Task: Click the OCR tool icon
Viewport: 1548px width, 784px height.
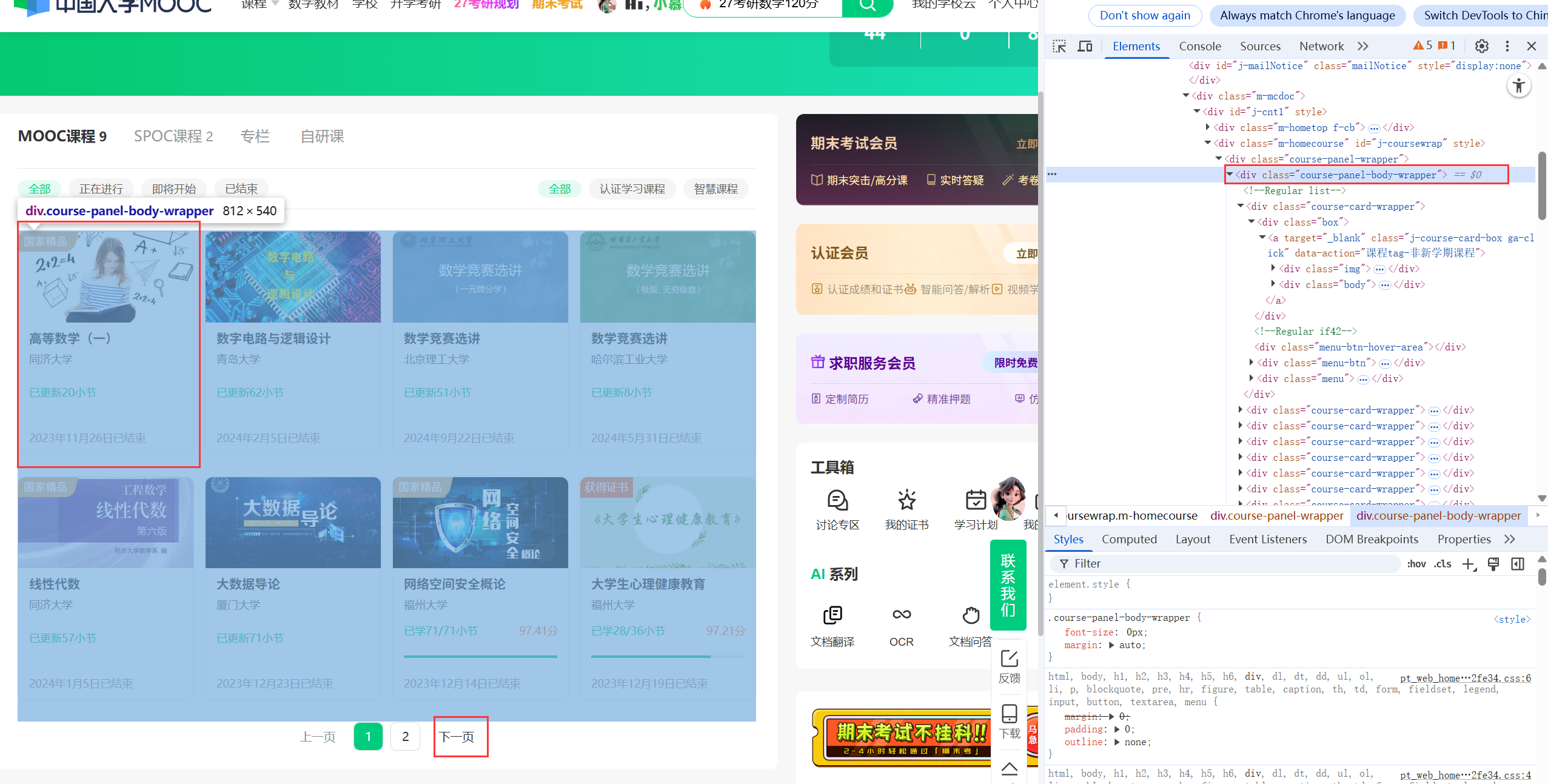Action: [901, 615]
